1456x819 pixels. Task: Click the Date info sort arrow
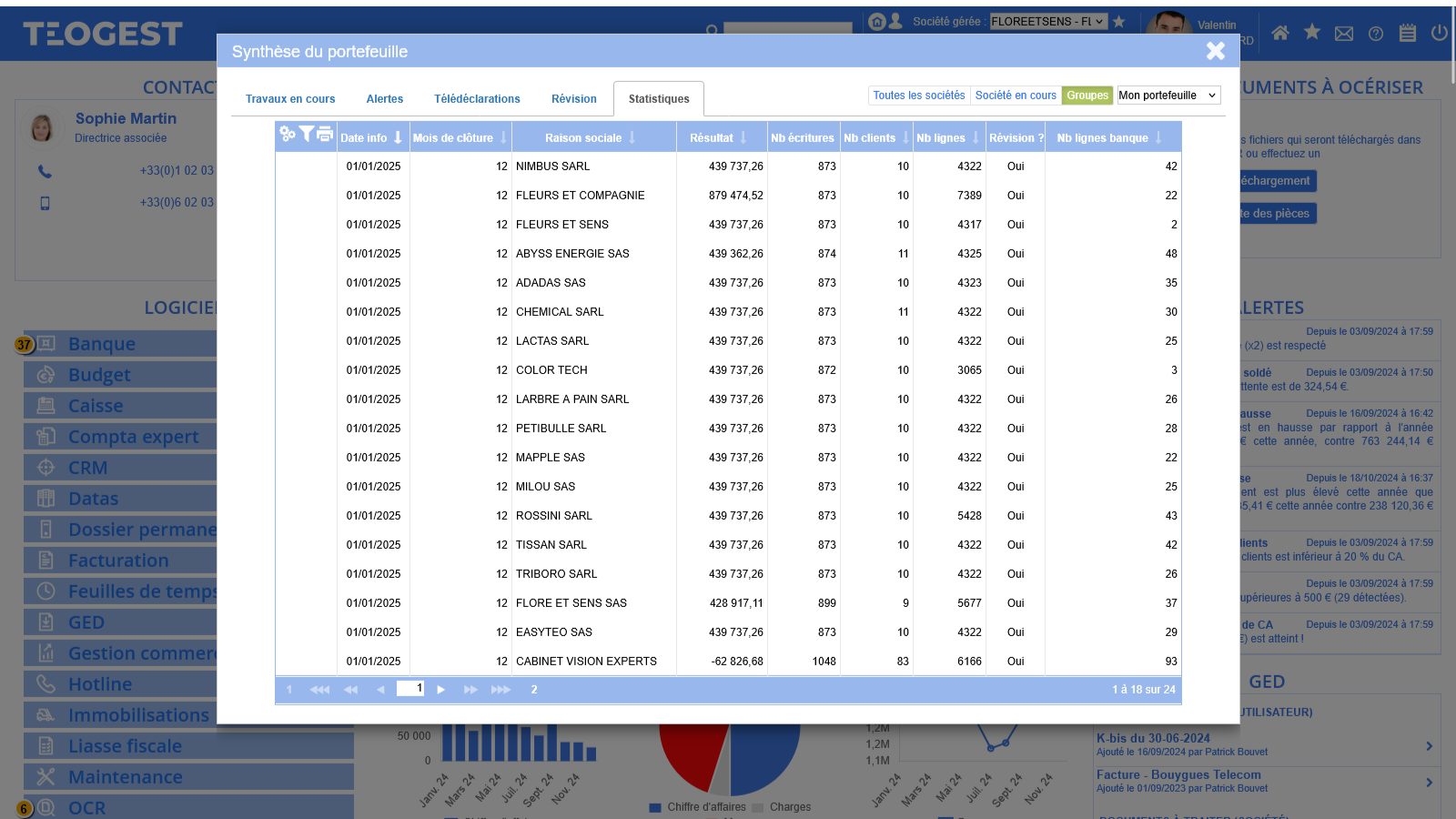pos(398,137)
